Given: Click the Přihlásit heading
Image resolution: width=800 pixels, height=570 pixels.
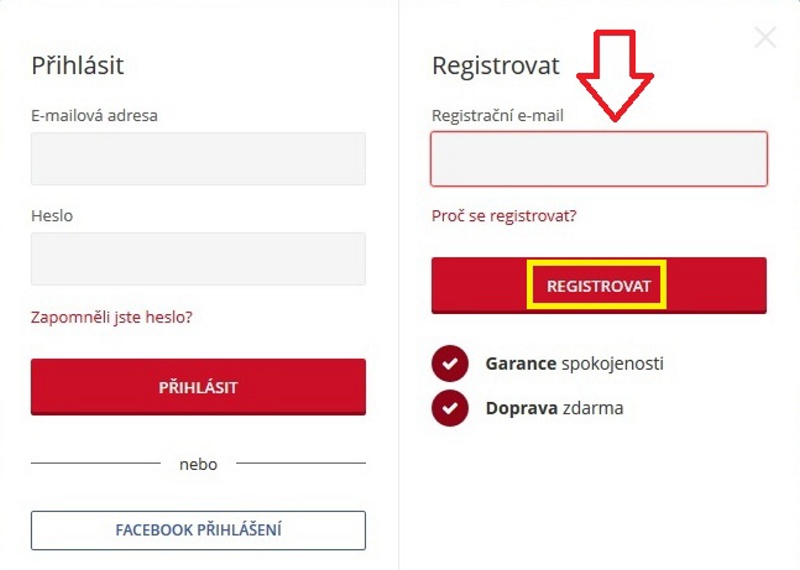Looking at the screenshot, I should 78,65.
